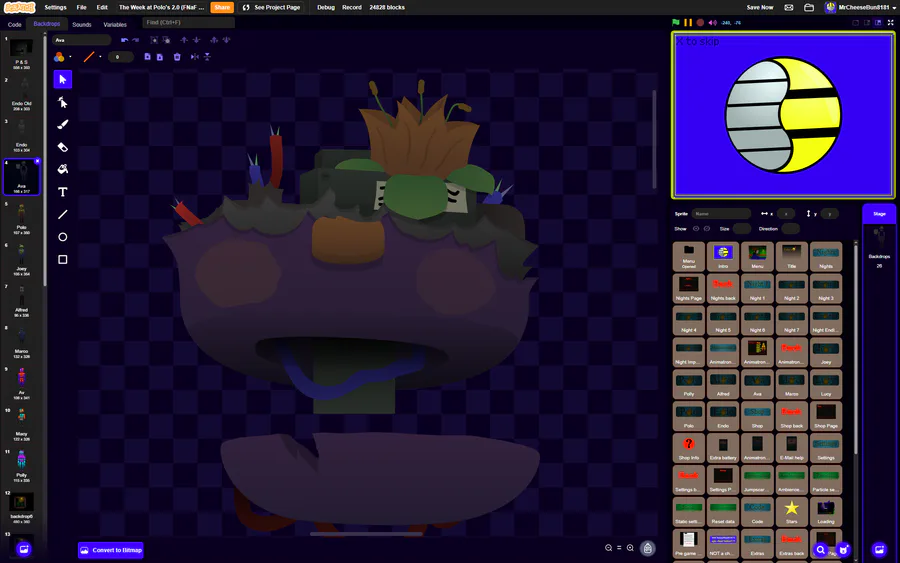
Task: Click Convert to Bitmap button
Action: (x=111, y=550)
